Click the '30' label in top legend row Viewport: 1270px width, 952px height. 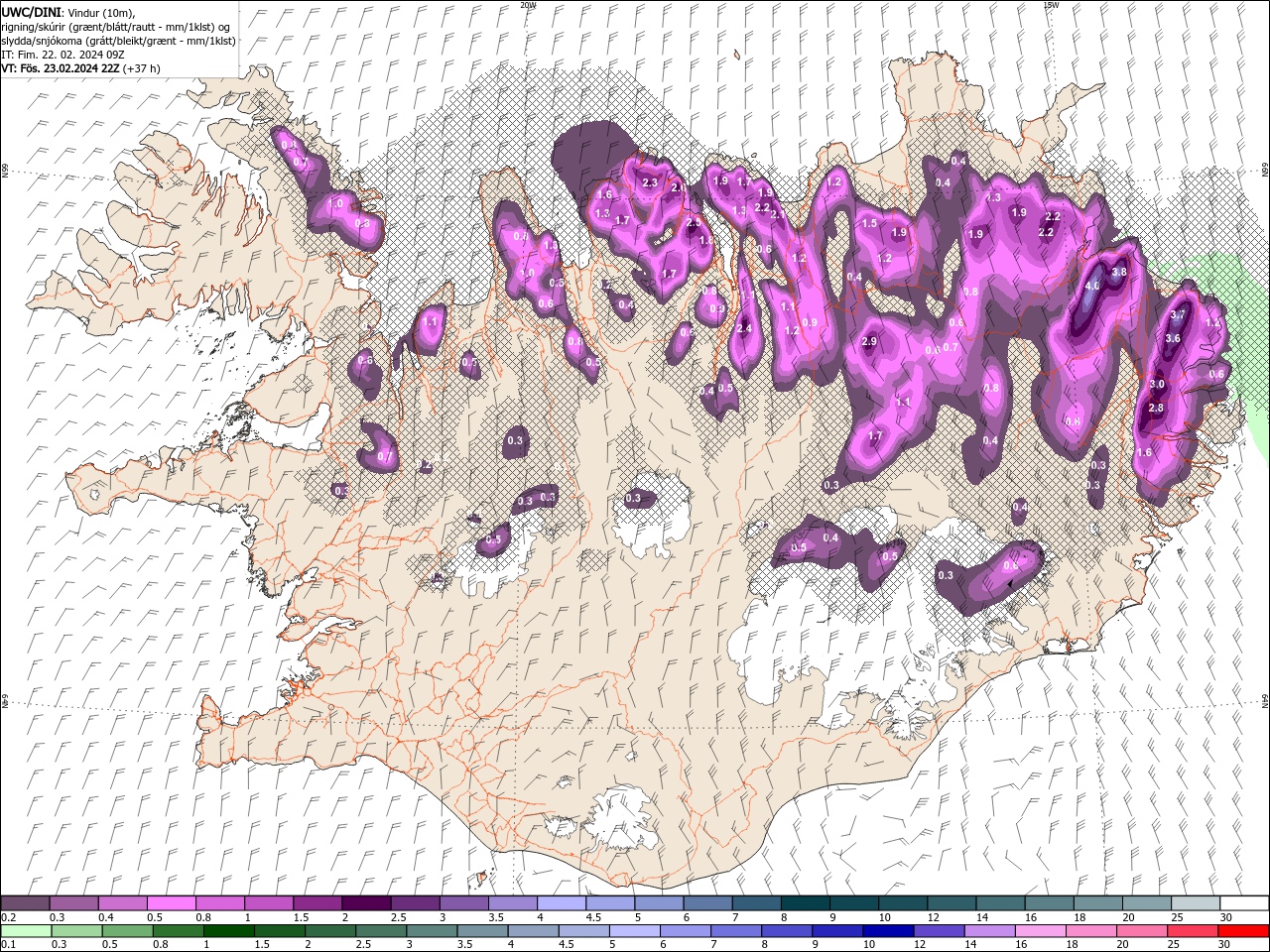[1227, 917]
